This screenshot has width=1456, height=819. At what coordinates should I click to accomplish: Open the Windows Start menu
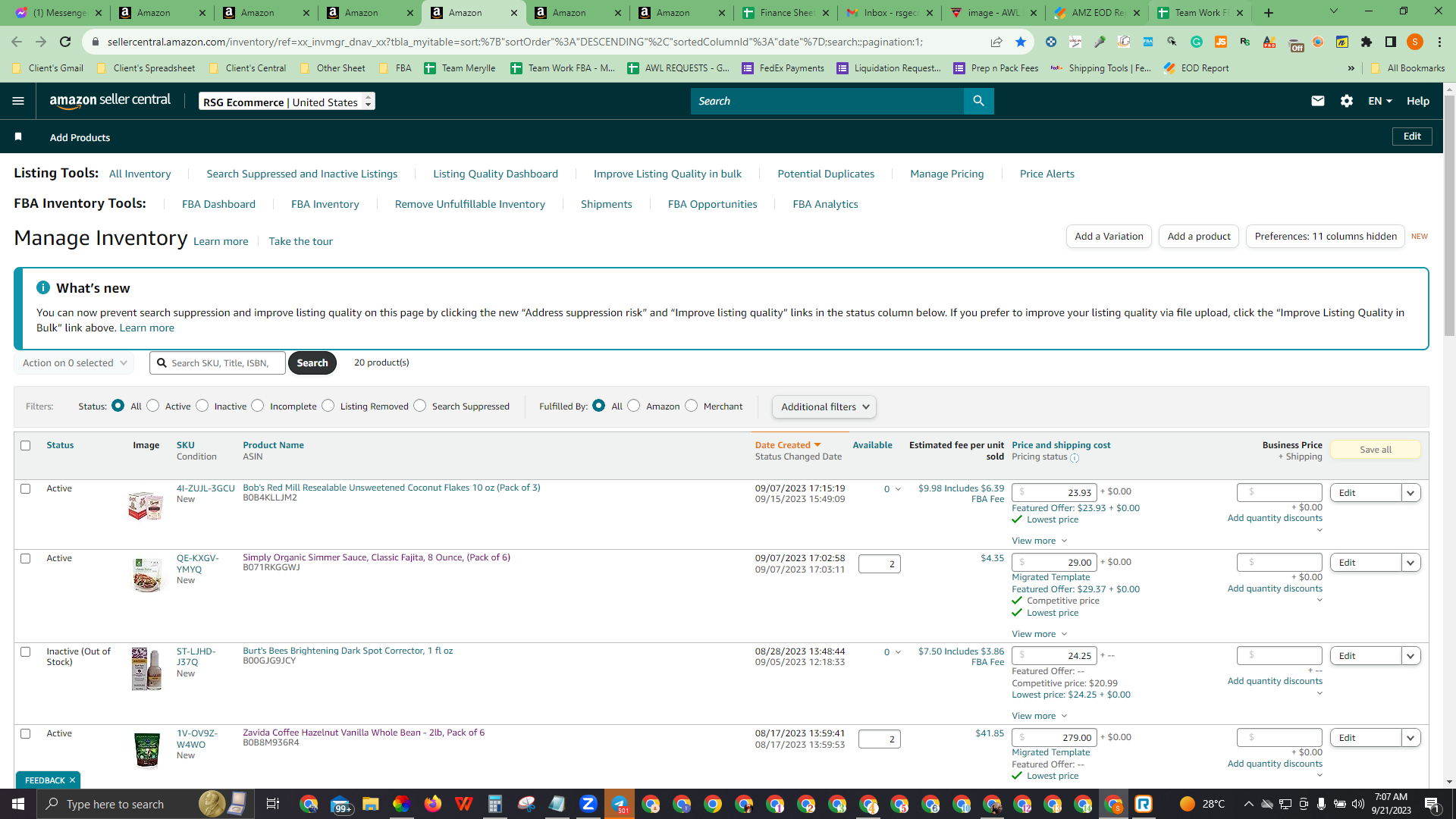coord(18,804)
